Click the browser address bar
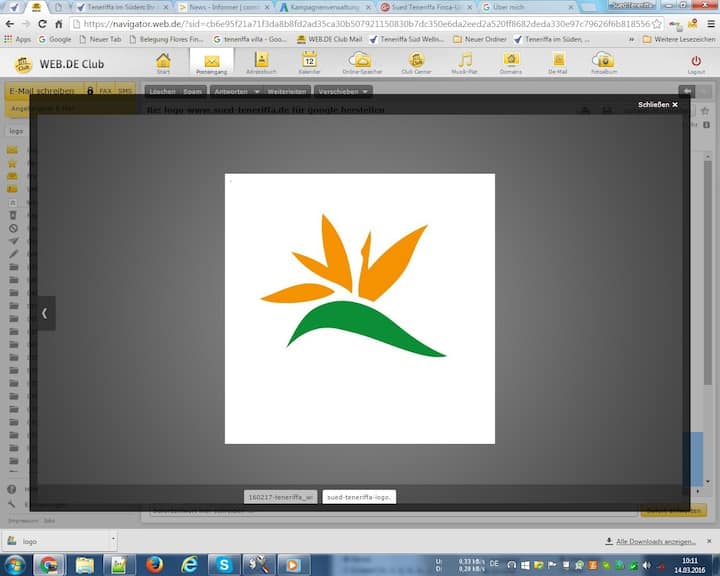Viewport: 720px width, 576px height. pos(360,23)
